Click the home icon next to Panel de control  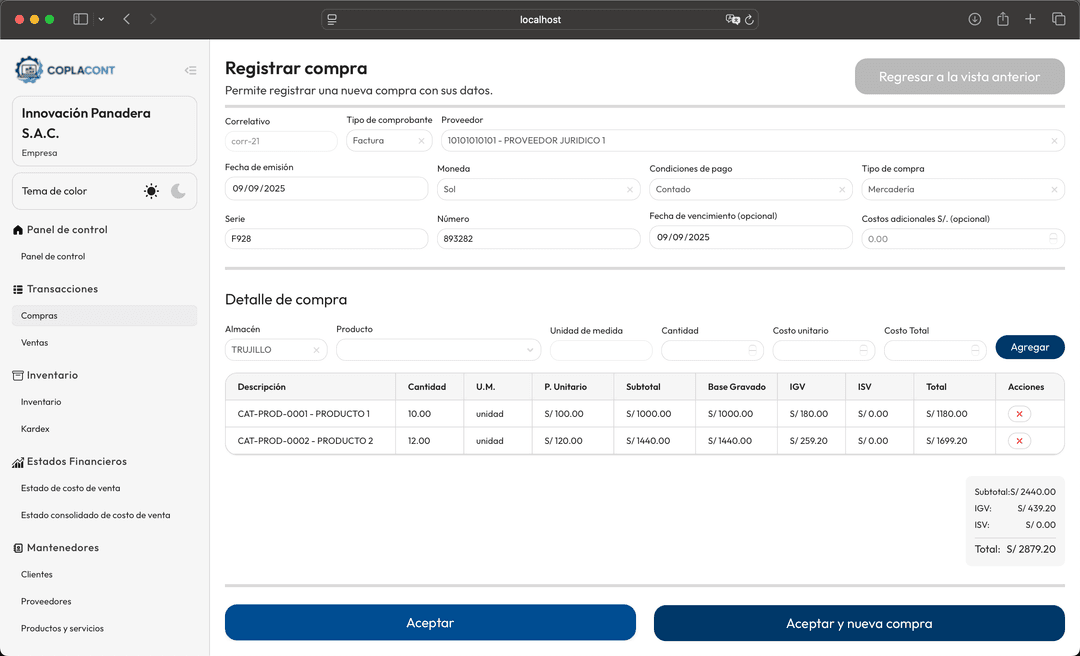click(17, 229)
